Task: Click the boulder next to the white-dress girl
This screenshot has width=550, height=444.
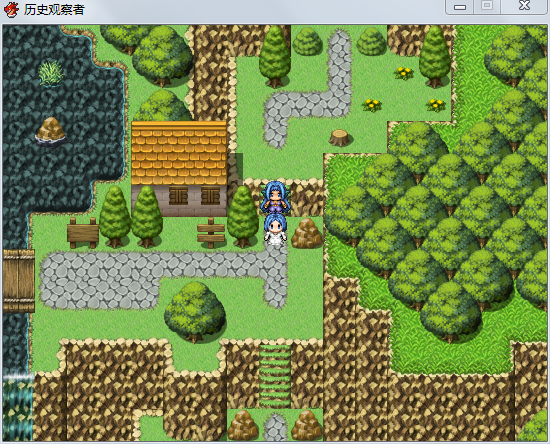Action: (x=307, y=233)
